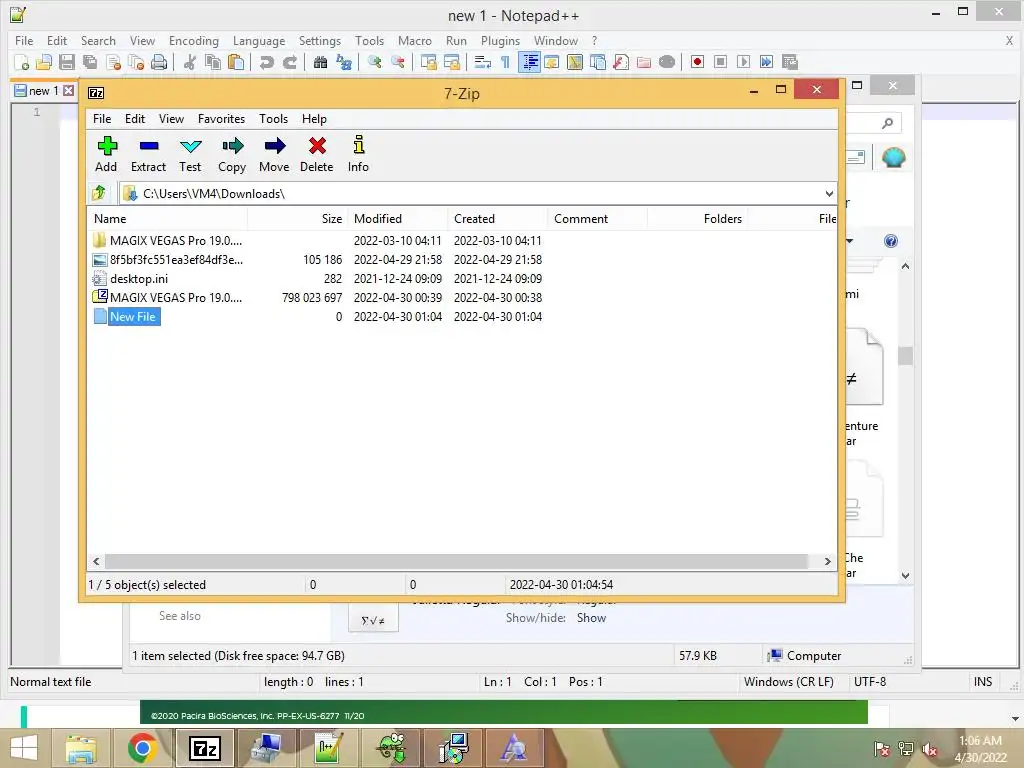This screenshot has width=1024, height=768.
Task: Click the left arrow of 7-Zip horizontal scrollbar
Action: 96,561
